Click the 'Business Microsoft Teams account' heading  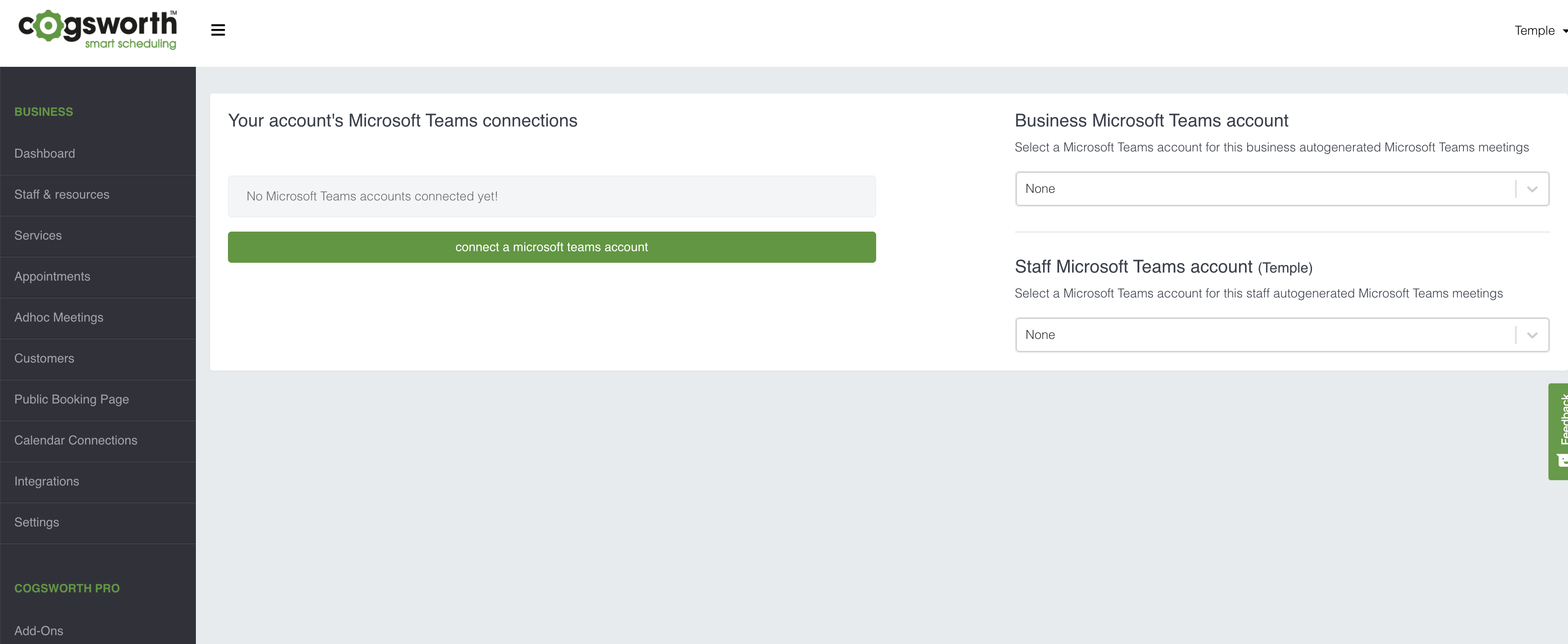(x=1151, y=121)
